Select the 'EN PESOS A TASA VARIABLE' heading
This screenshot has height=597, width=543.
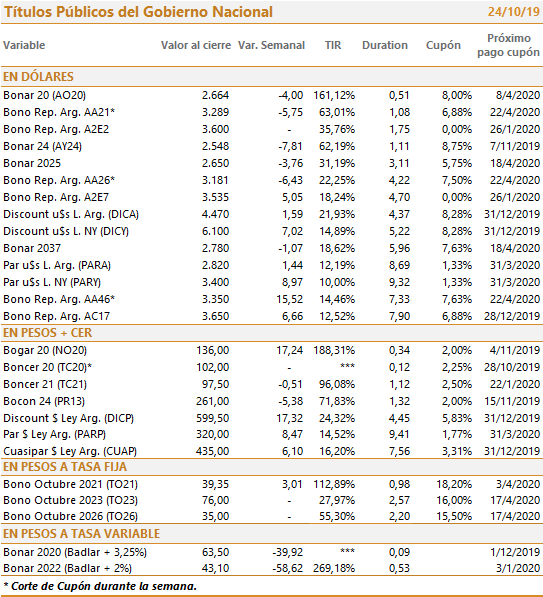81,534
